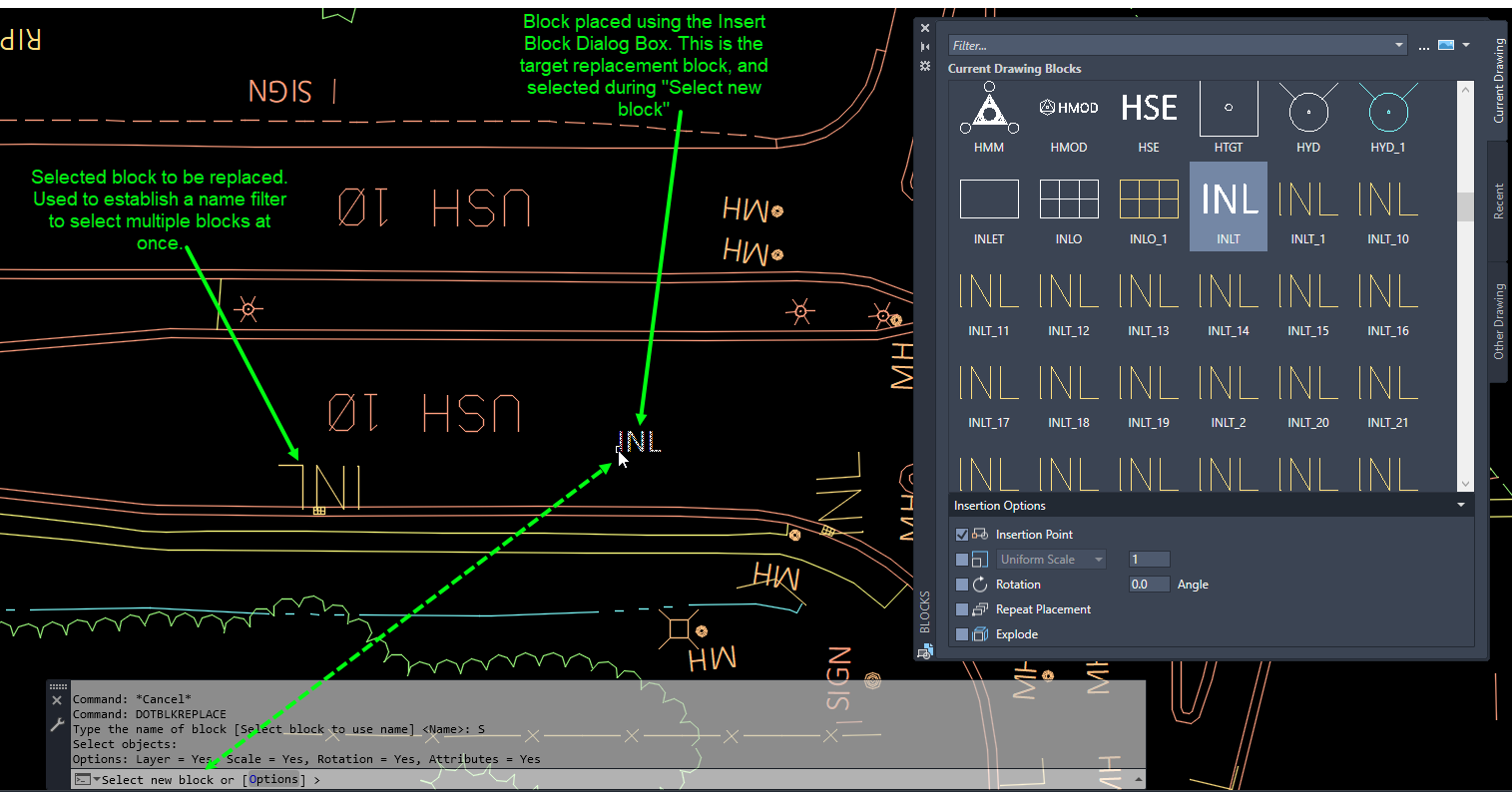Click the palette Auto-hide icon
Screen dimensions: 1512x792
[x=925, y=46]
